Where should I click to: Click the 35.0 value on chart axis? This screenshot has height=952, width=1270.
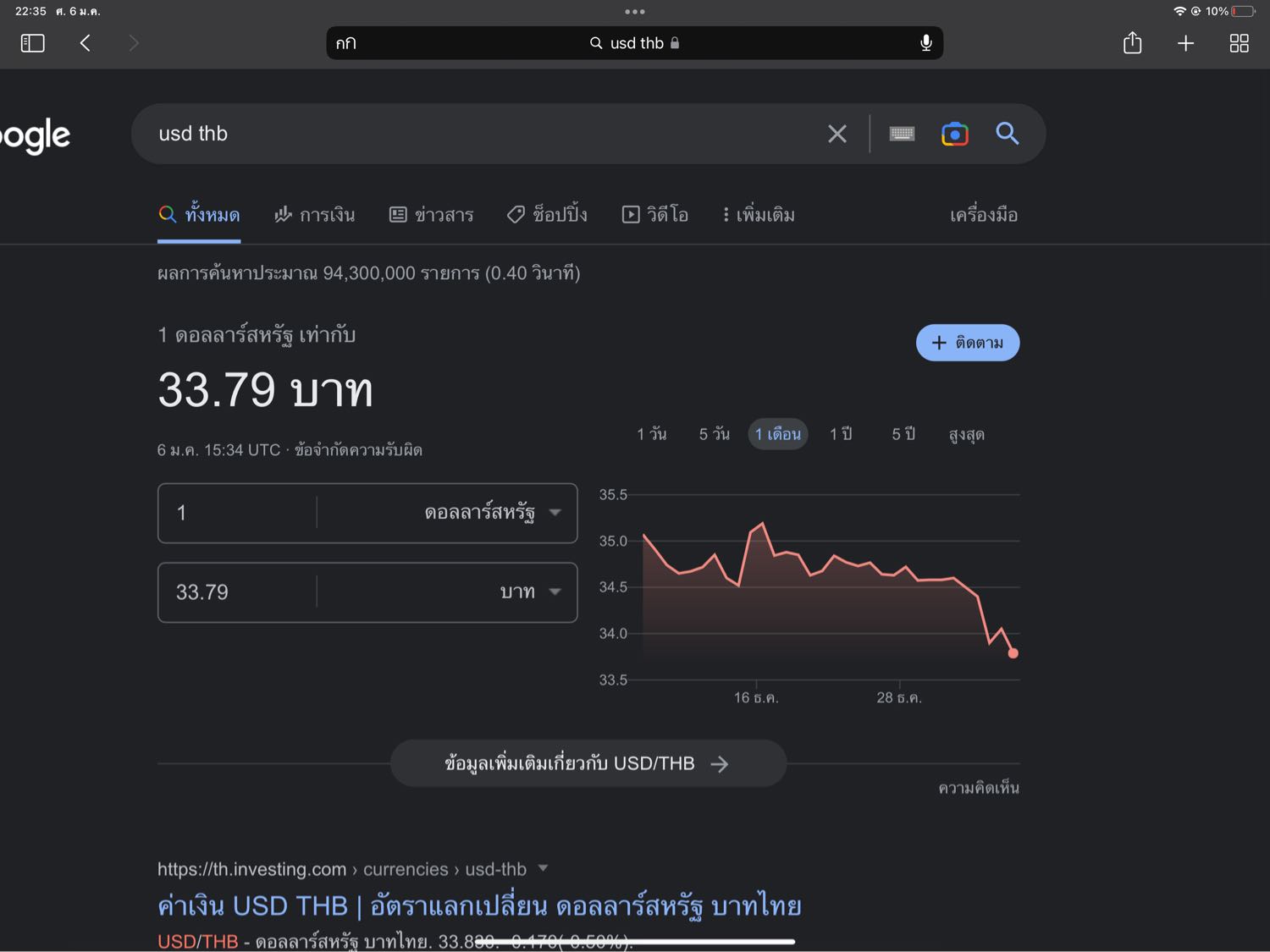pos(613,542)
